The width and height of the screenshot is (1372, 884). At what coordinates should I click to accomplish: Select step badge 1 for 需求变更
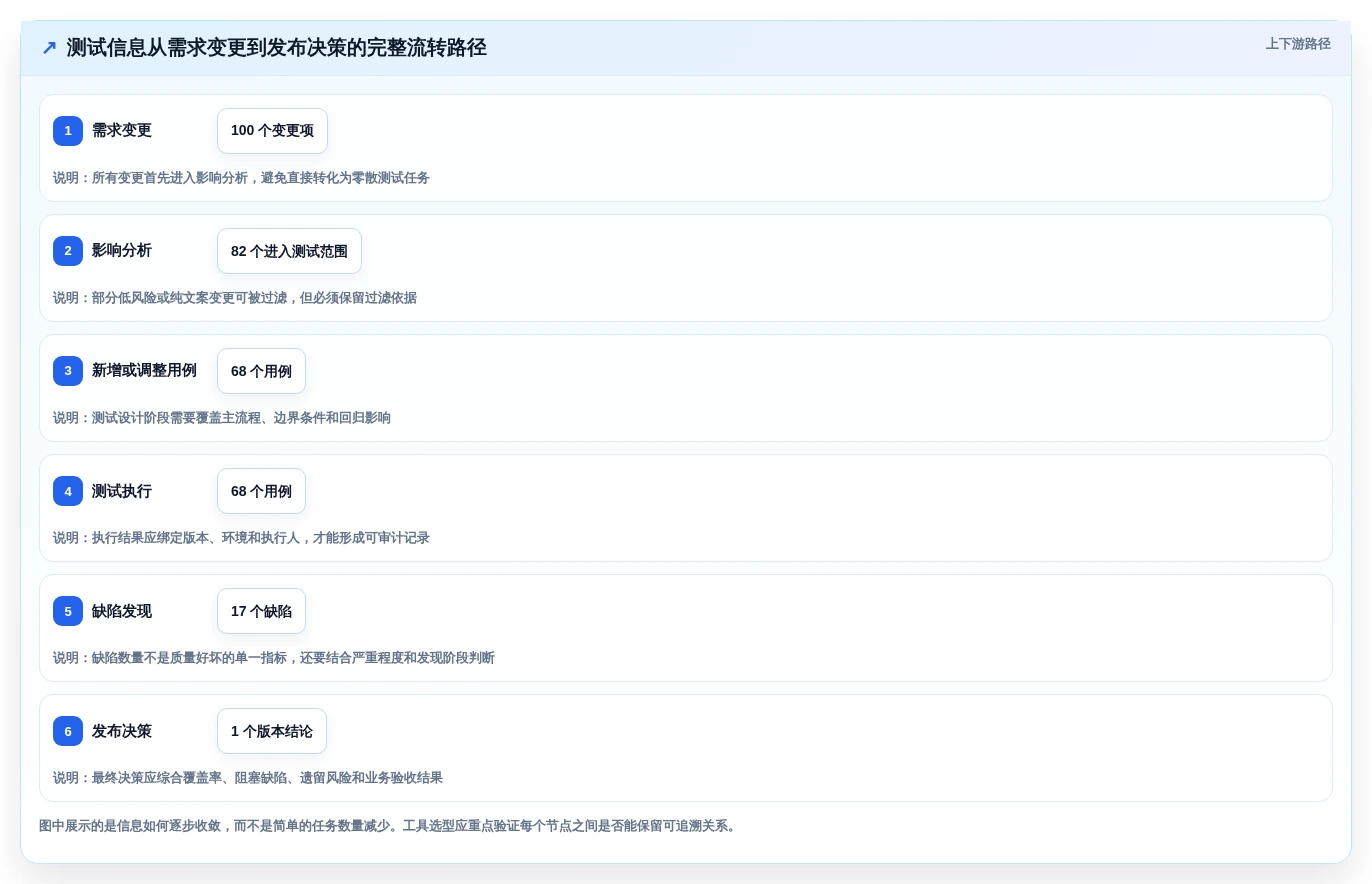pyautogui.click(x=68, y=131)
